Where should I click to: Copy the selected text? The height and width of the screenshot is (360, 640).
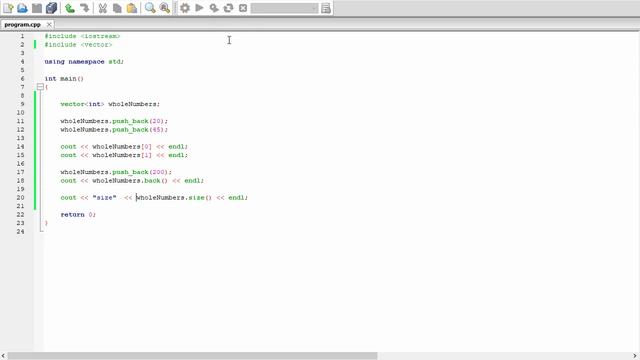pyautogui.click(x=117, y=8)
